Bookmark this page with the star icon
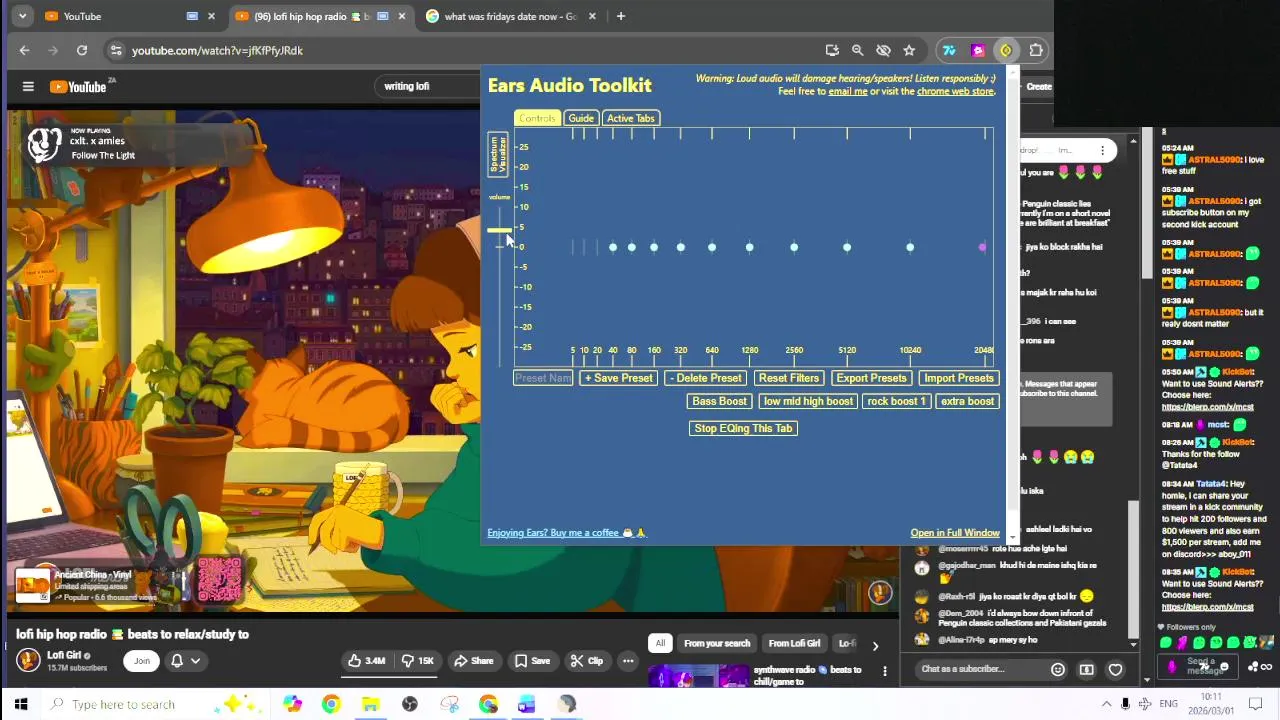1280x720 pixels. pos(909,50)
